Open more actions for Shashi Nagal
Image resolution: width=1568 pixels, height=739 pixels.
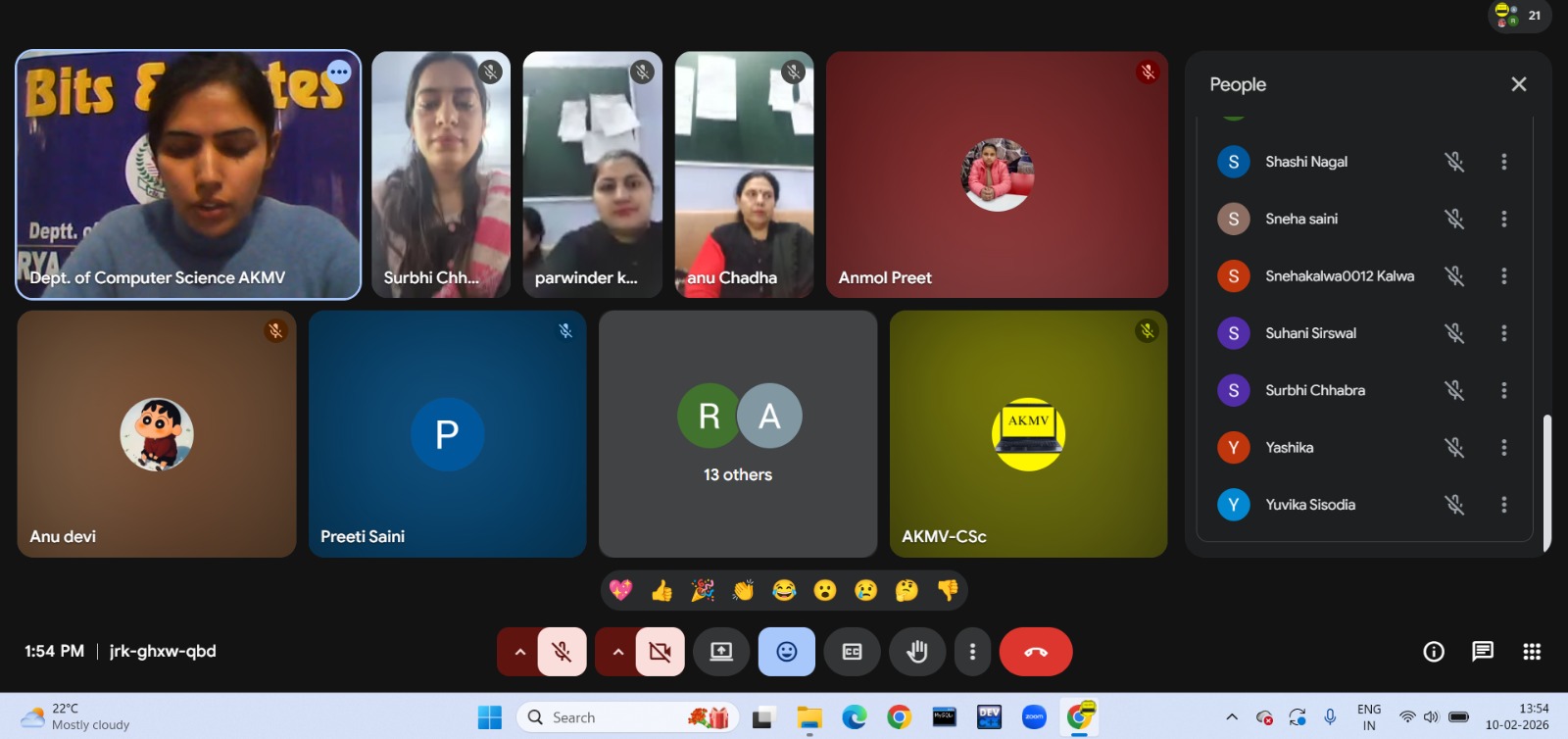tap(1503, 162)
